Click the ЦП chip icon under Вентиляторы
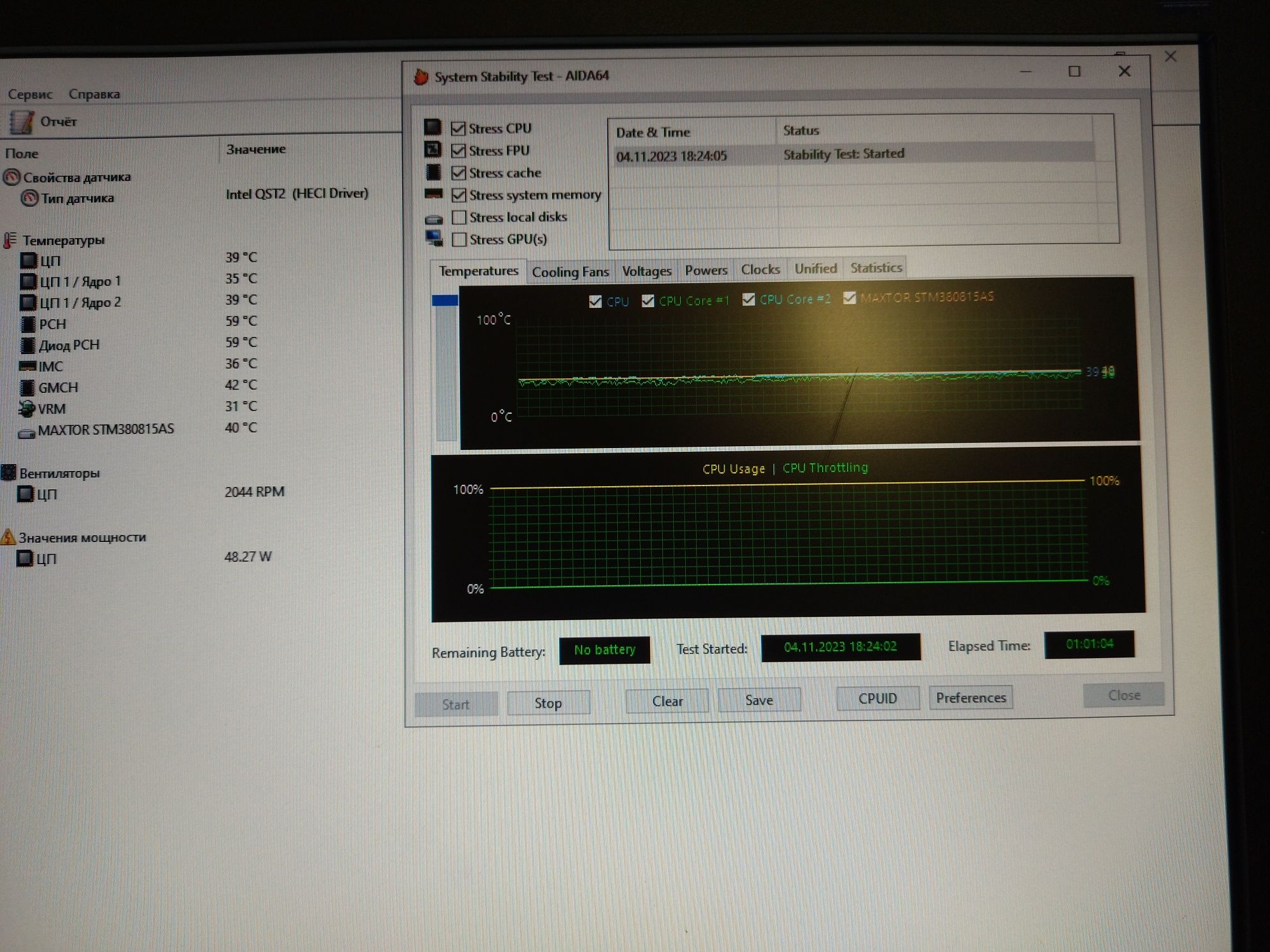 [x=25, y=493]
